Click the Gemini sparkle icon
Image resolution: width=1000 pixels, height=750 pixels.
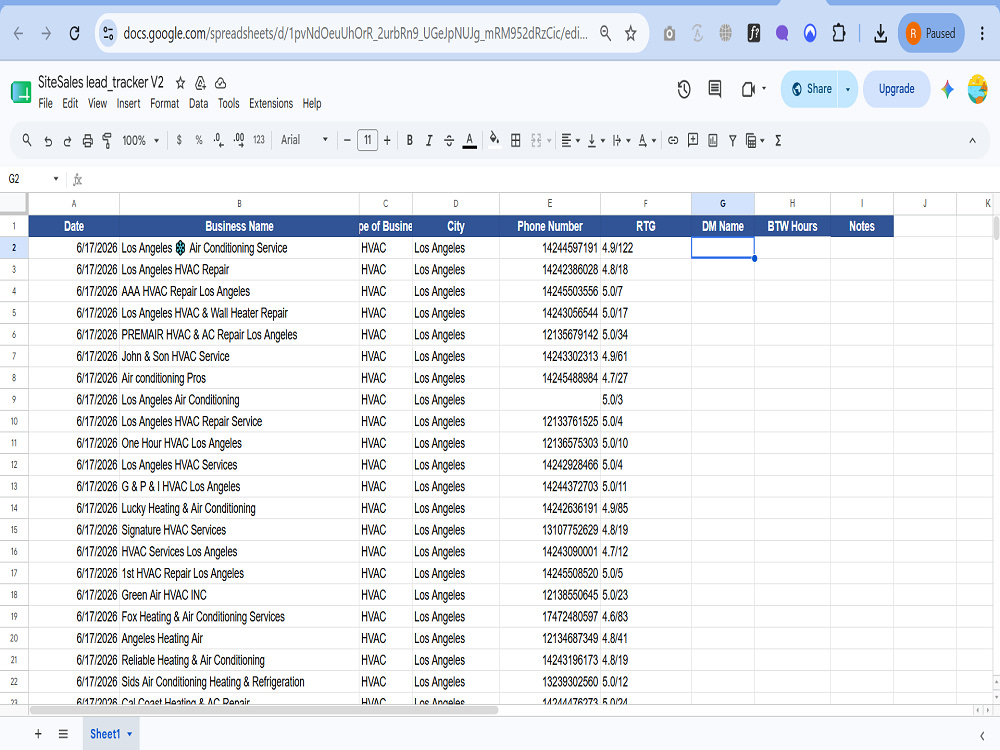pyautogui.click(x=947, y=89)
